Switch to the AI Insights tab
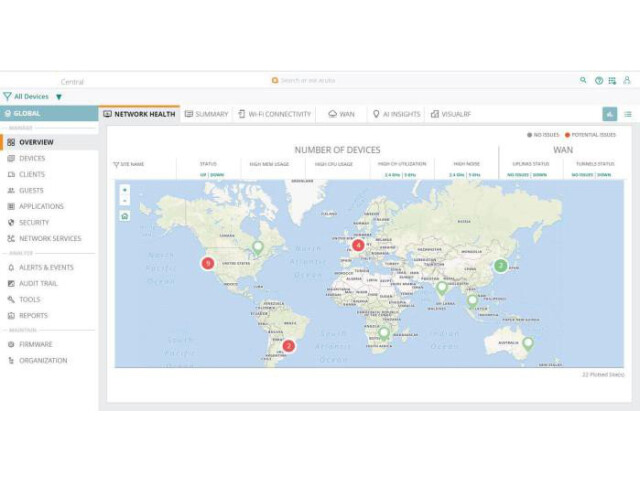 point(396,114)
